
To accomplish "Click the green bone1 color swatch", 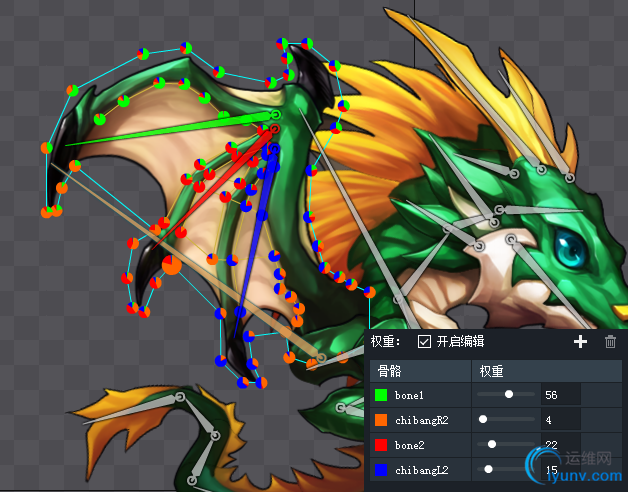I will point(381,395).
